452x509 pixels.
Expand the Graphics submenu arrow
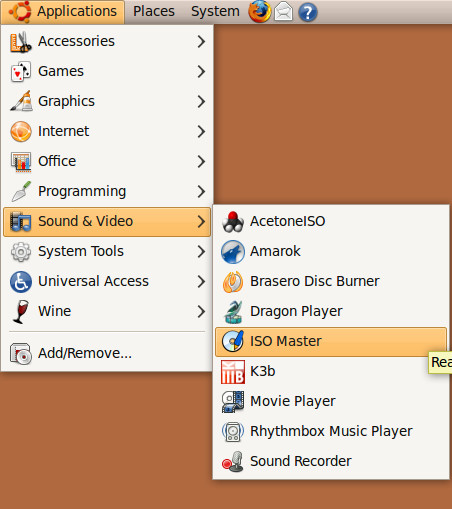tap(201, 101)
